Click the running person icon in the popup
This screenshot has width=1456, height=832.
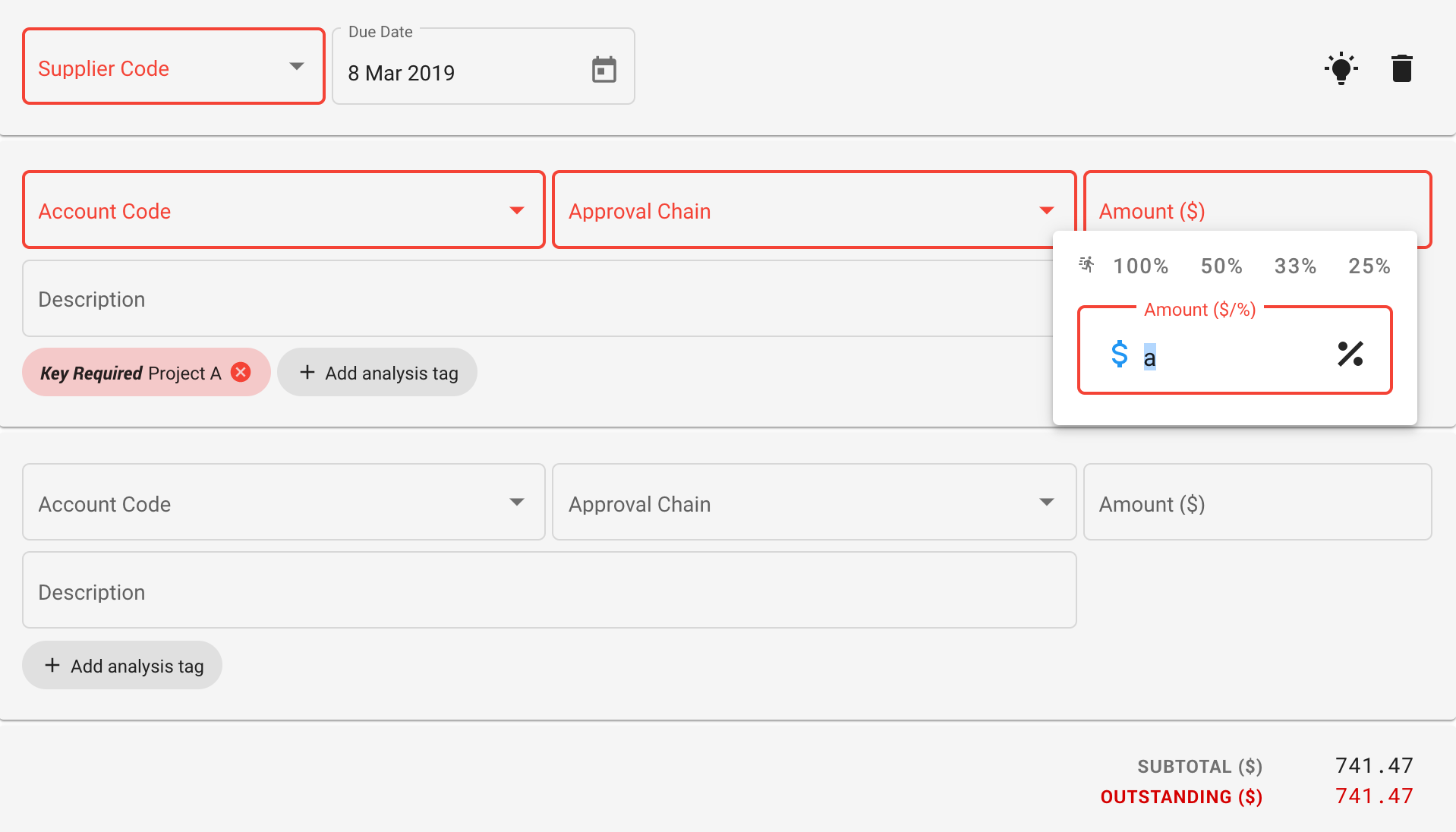1086,265
